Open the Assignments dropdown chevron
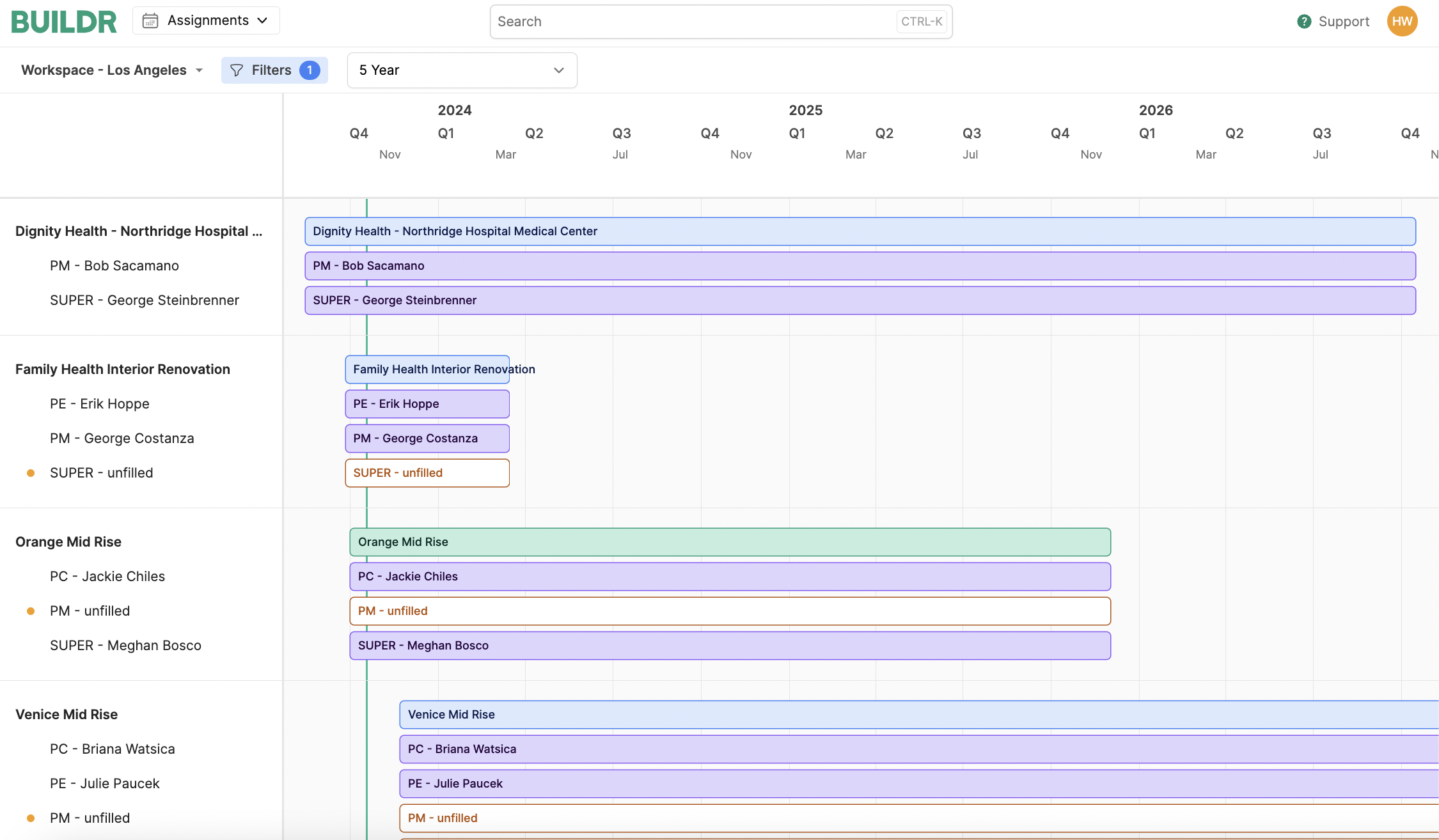 tap(262, 20)
